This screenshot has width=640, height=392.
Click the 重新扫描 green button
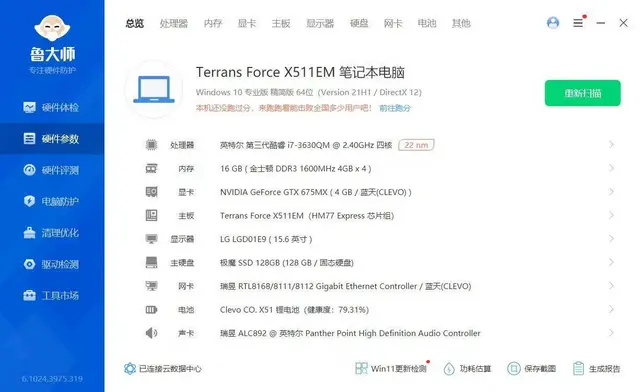pos(582,93)
